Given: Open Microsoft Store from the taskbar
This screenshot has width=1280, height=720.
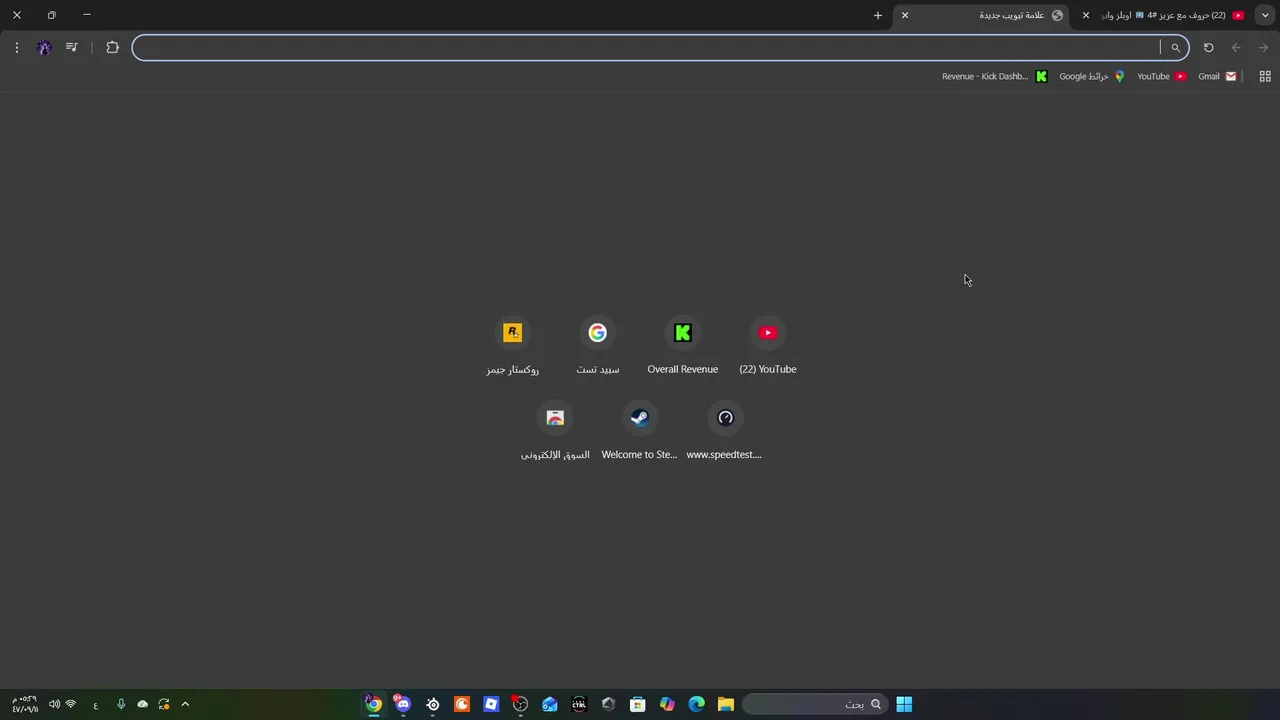Looking at the screenshot, I should [638, 704].
